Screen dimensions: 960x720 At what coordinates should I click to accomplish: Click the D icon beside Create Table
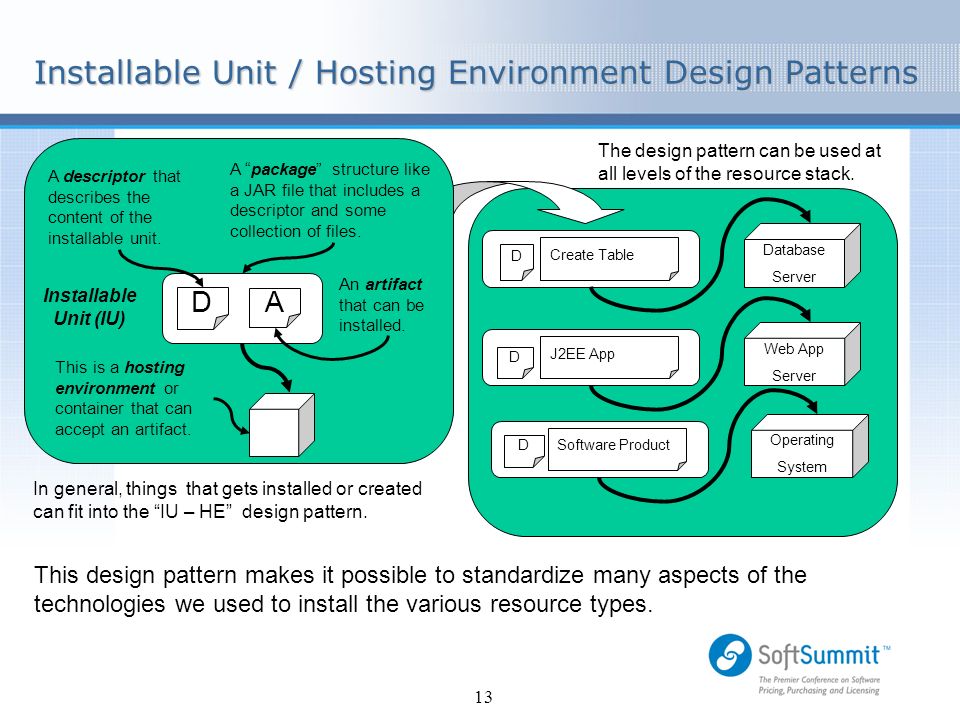coord(517,262)
